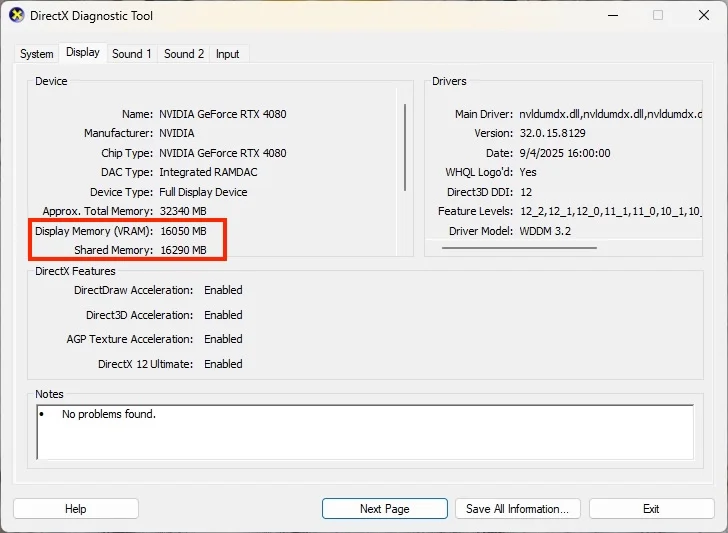
Task: Click the DirectX 12 Ultimate Enabled value
Action: pos(223,364)
